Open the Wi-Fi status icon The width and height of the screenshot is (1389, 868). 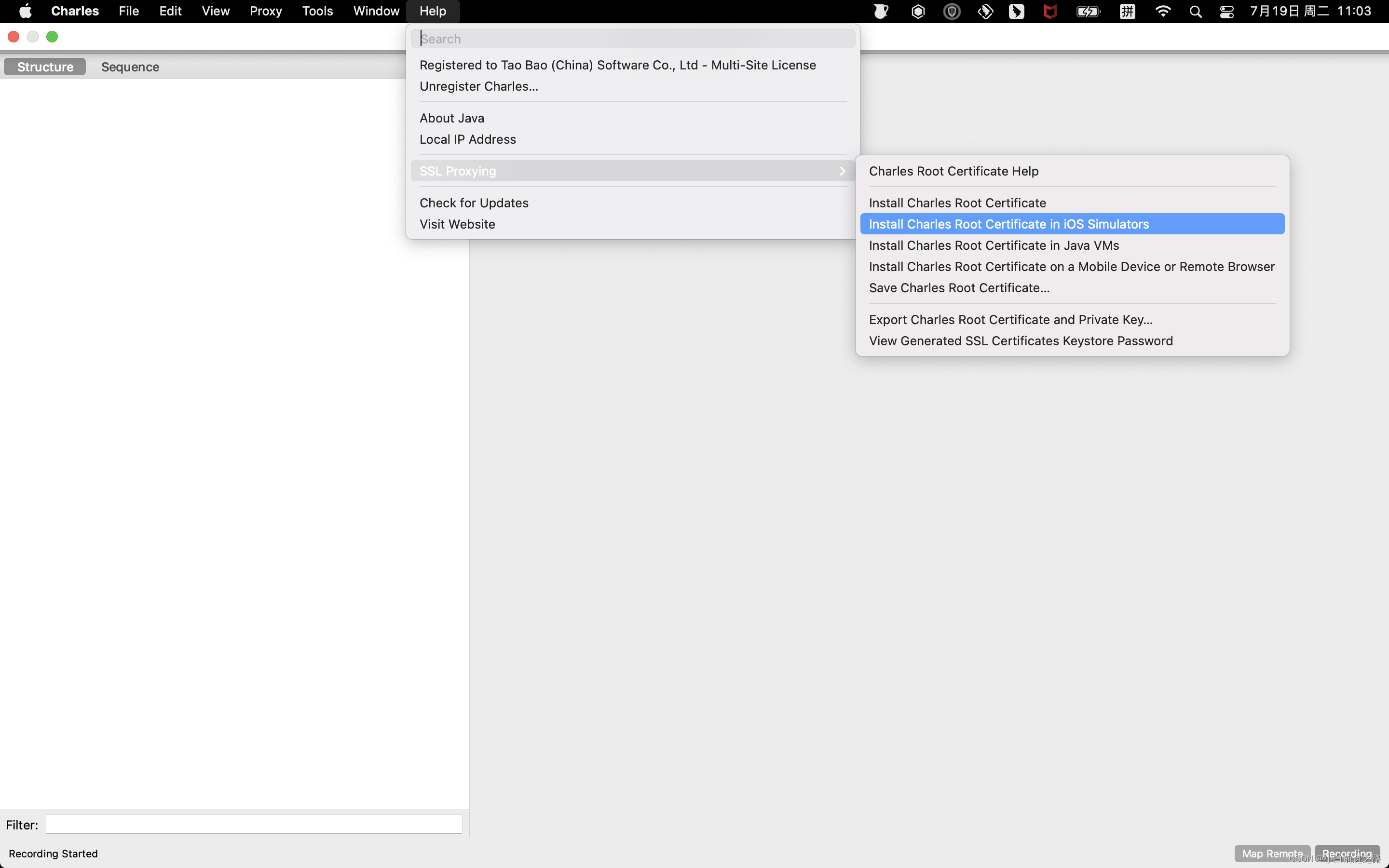(x=1163, y=12)
